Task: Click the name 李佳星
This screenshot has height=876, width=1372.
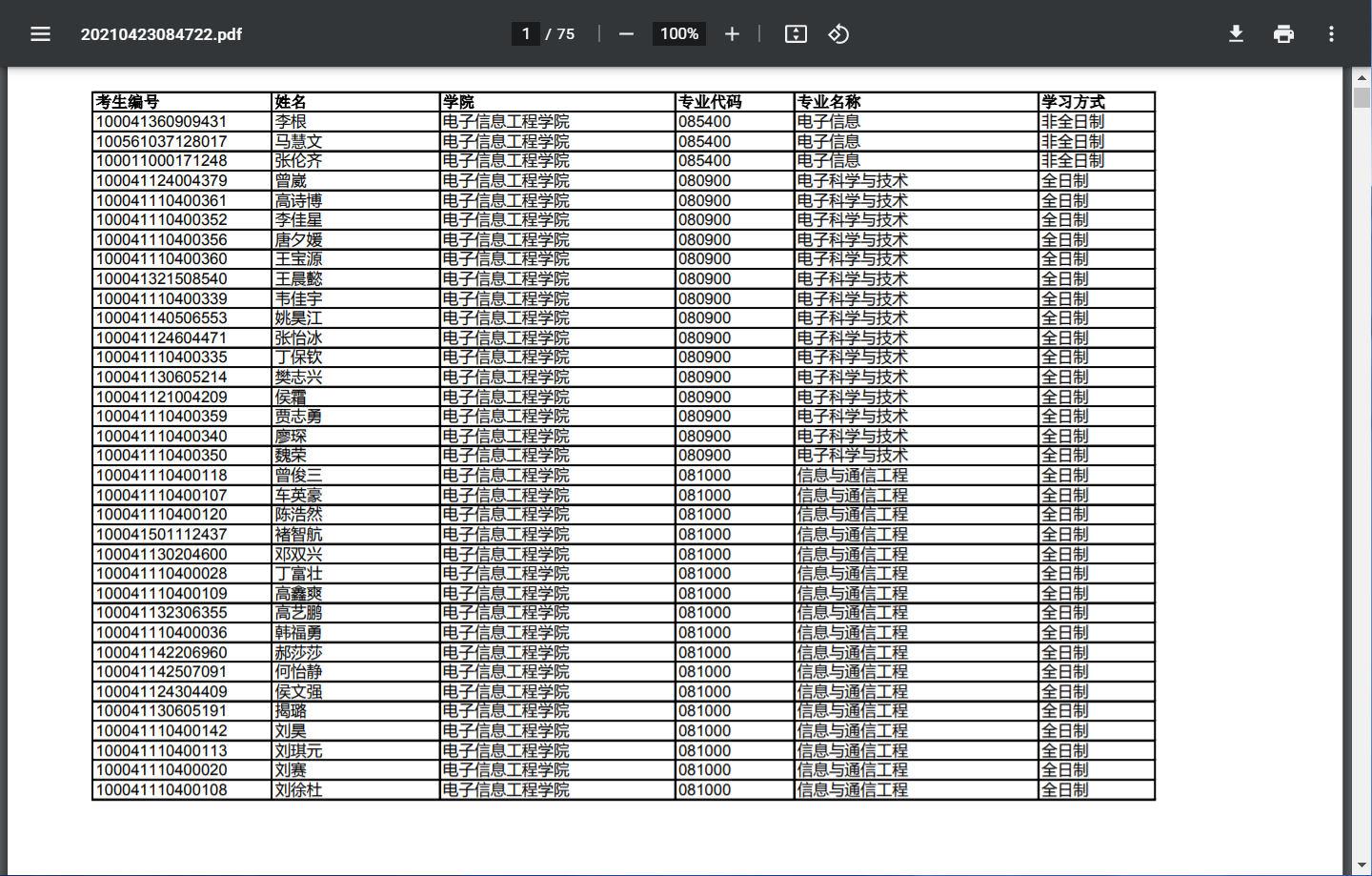Action: click(298, 220)
